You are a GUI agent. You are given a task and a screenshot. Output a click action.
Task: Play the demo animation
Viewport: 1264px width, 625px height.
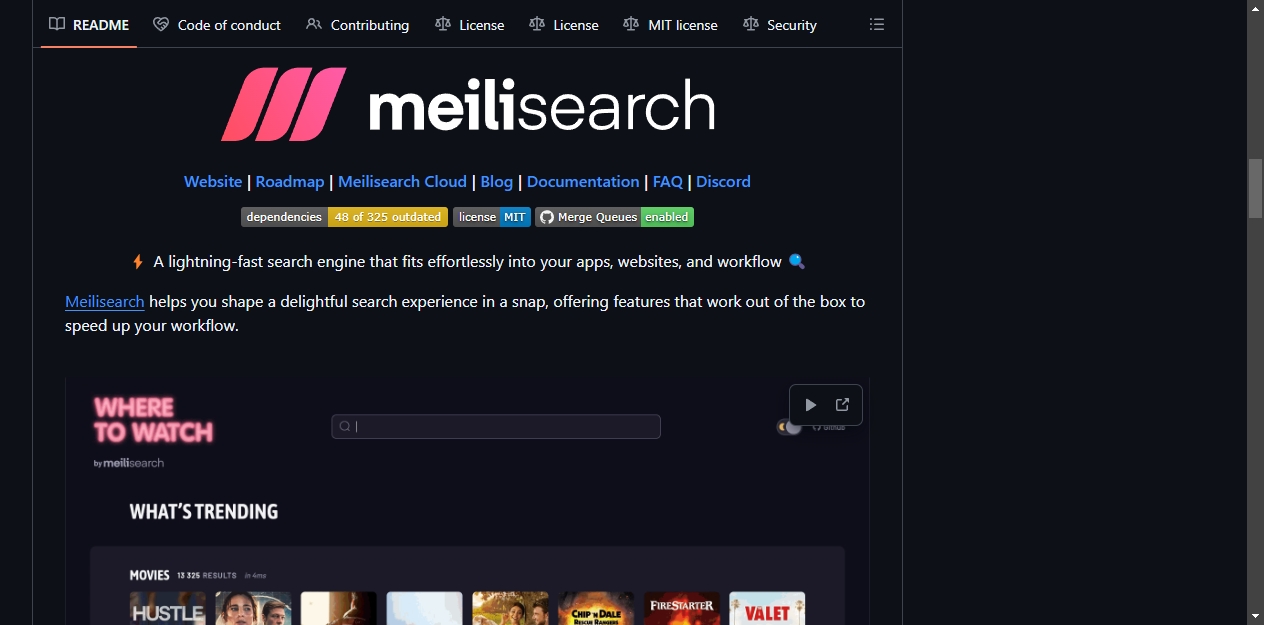point(811,405)
